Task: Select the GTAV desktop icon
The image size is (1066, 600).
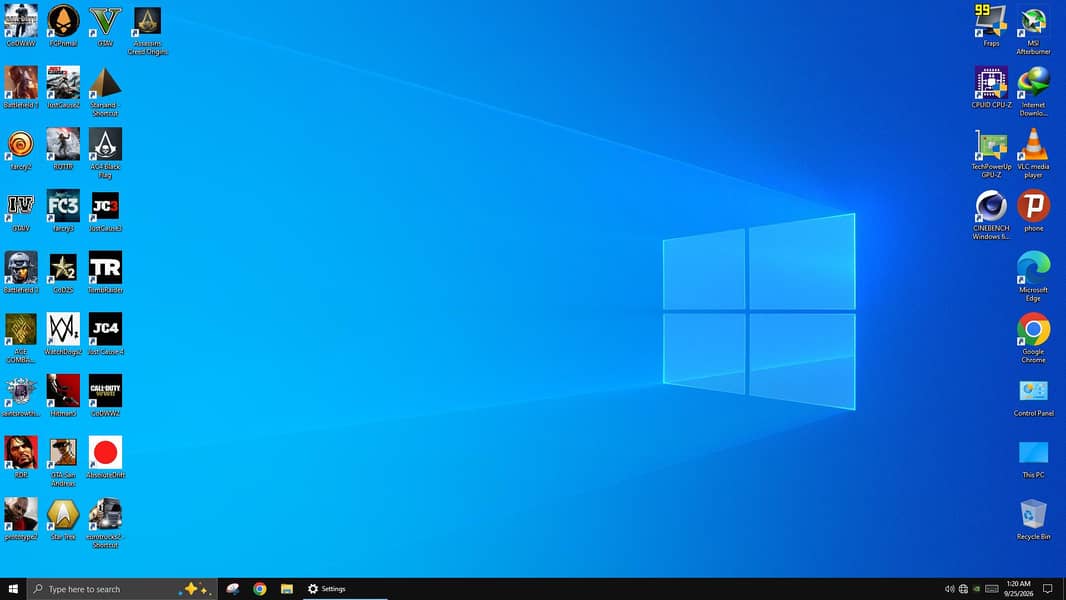Action: (x=105, y=21)
